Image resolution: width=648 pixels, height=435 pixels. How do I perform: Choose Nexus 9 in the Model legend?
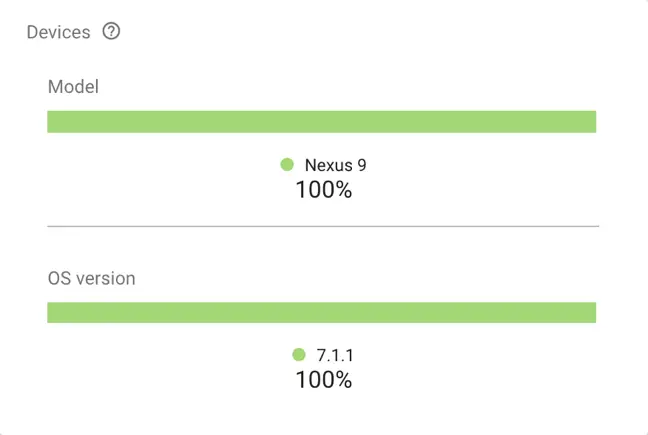[328, 165]
